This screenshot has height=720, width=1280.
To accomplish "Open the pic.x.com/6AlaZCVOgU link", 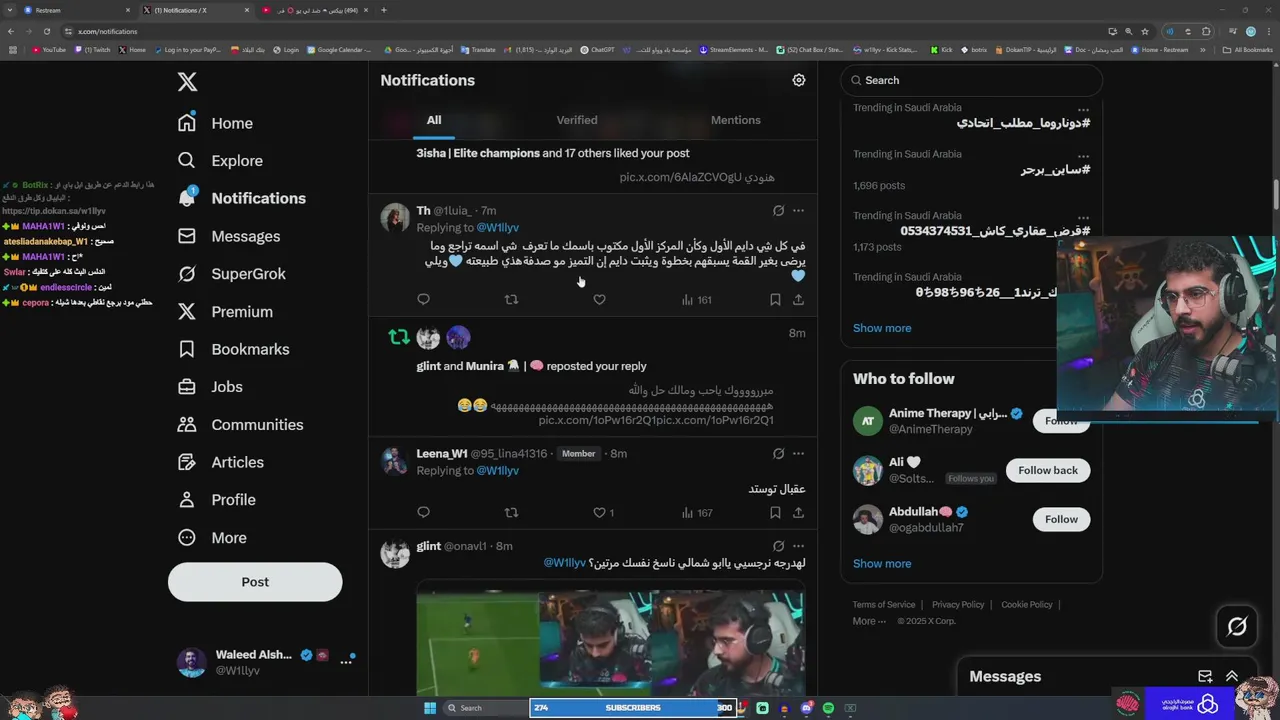I will coord(680,177).
